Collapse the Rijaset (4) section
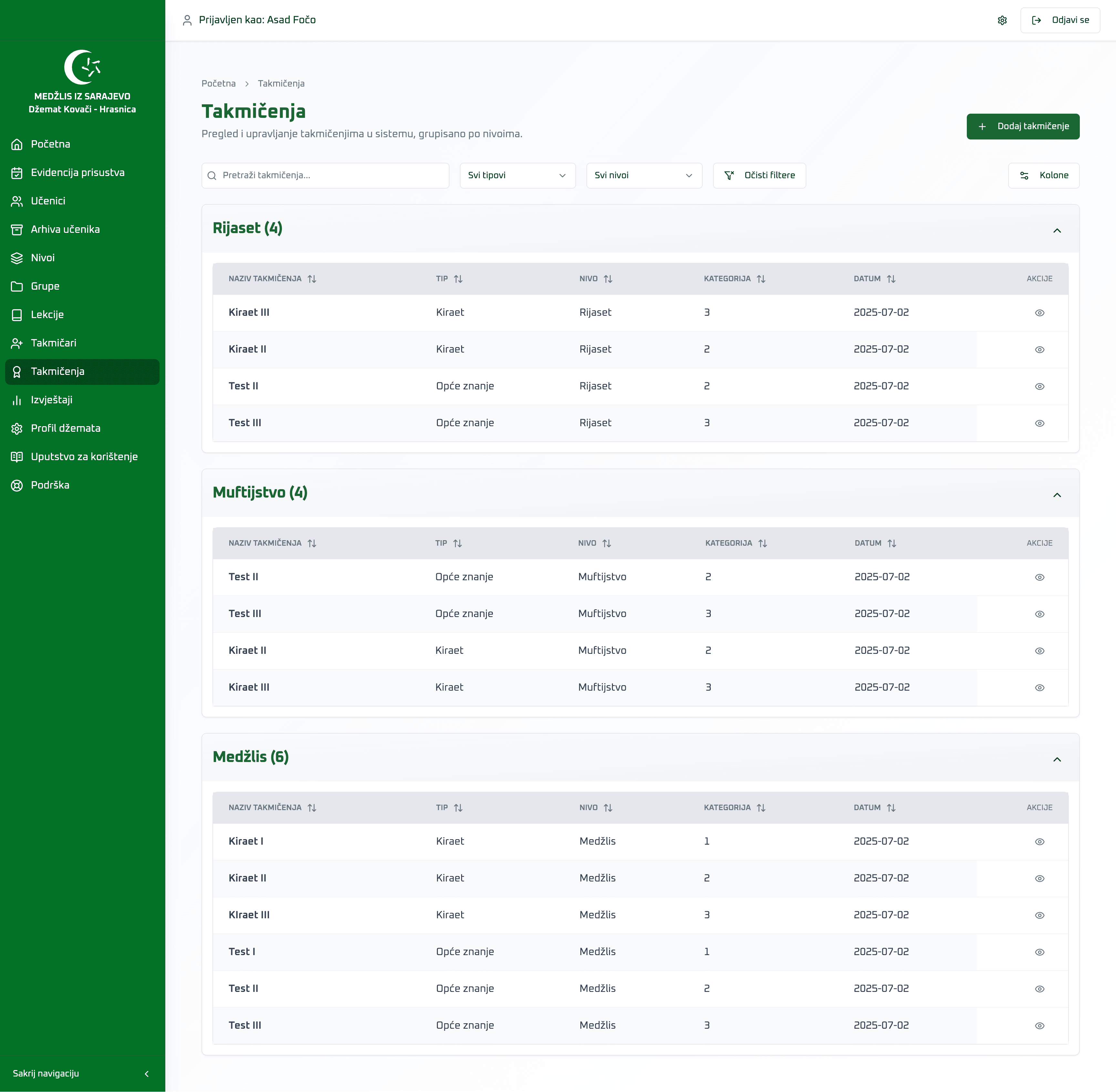1116x1092 pixels. (1056, 231)
